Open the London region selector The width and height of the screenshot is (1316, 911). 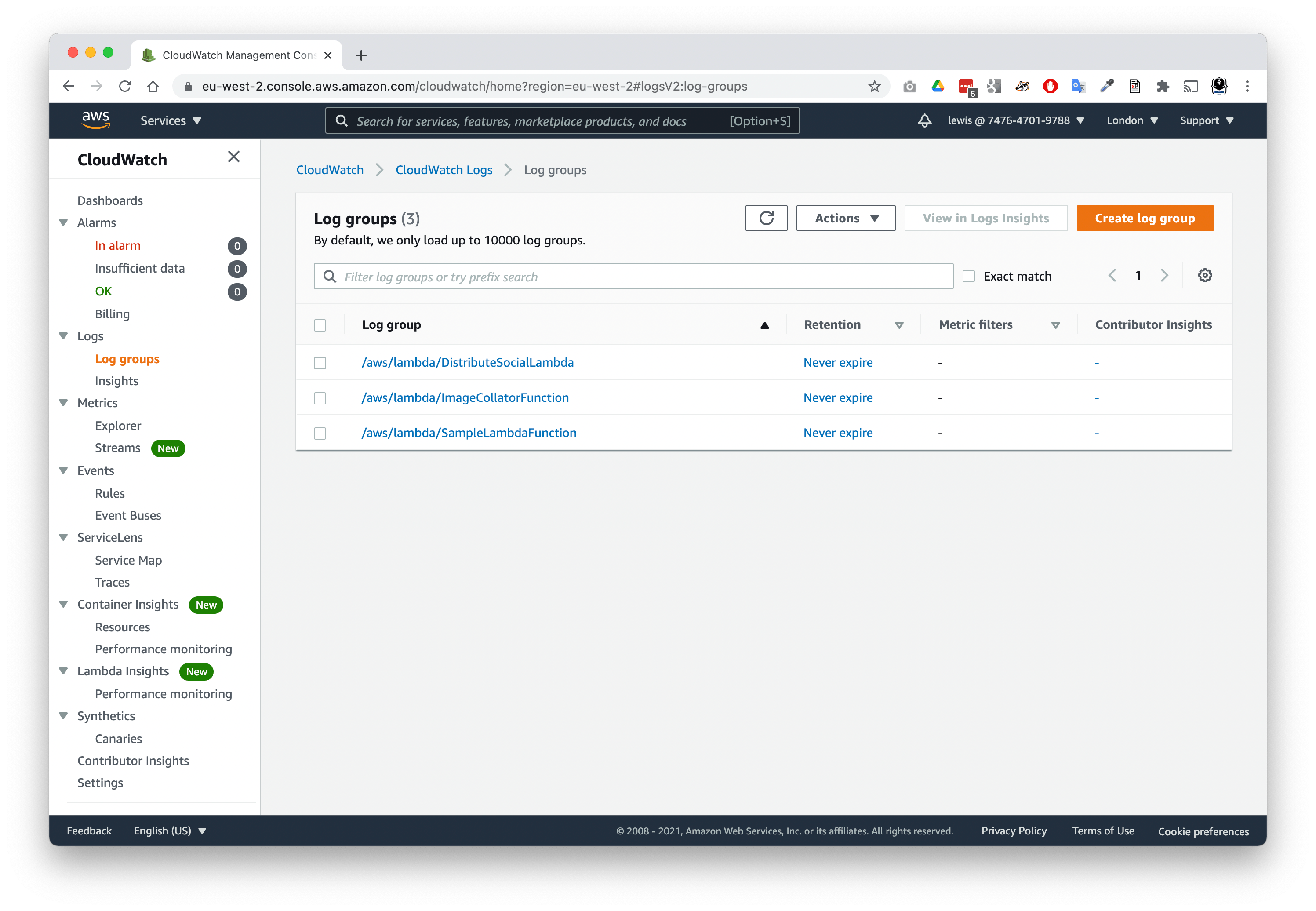(x=1132, y=120)
